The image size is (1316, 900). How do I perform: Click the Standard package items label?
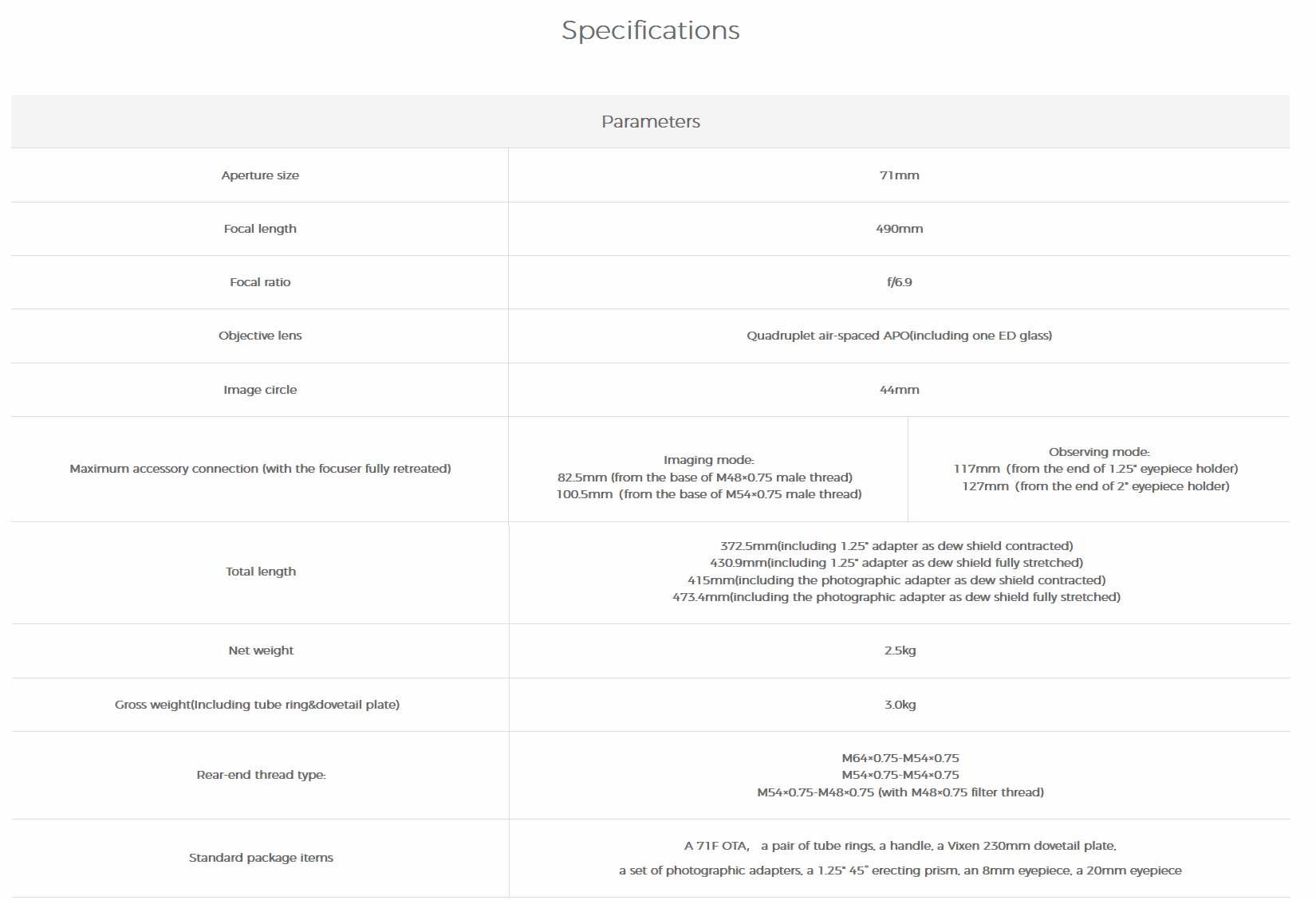click(x=261, y=858)
